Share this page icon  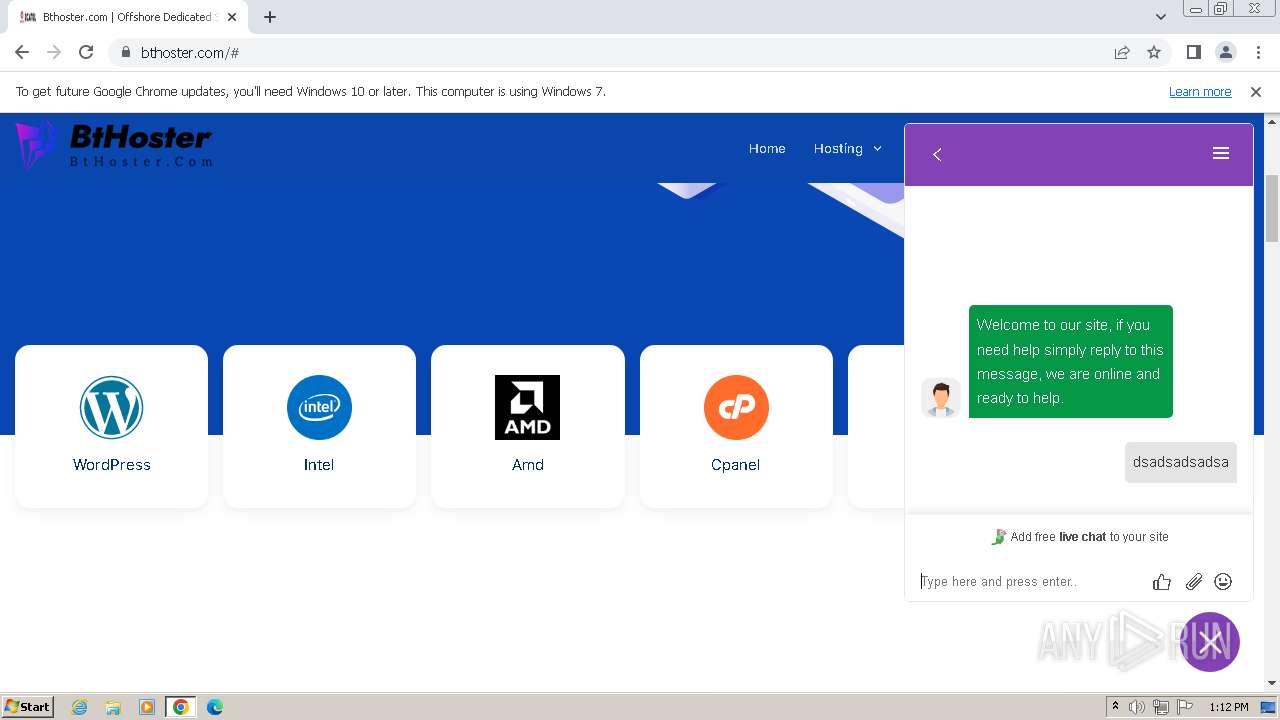(1122, 52)
